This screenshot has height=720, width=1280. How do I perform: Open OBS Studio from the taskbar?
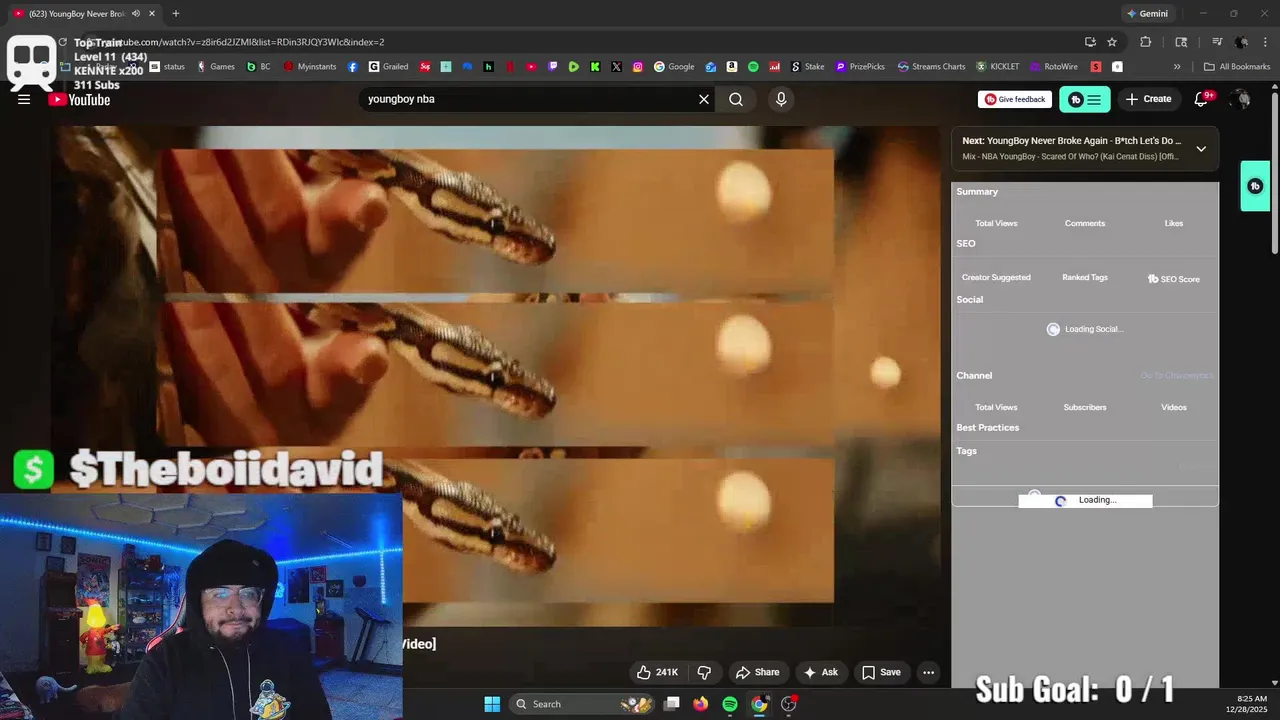pos(789,704)
